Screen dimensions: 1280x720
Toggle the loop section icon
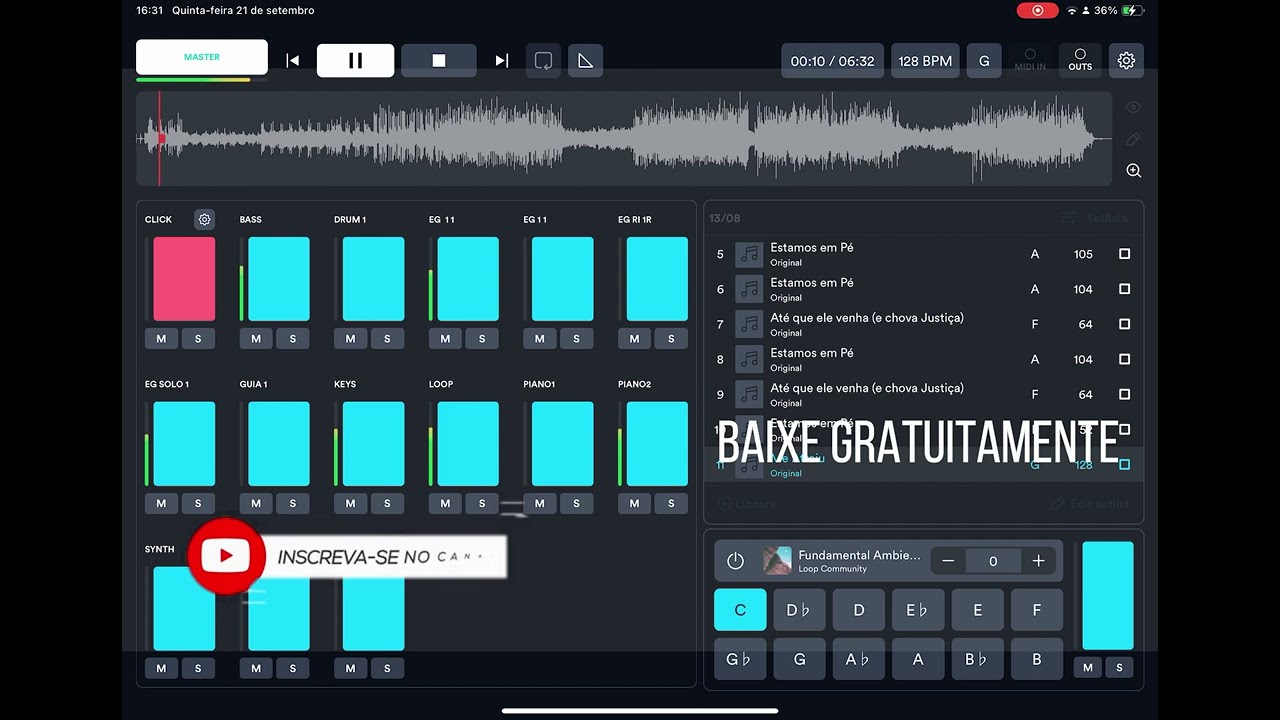[543, 61]
